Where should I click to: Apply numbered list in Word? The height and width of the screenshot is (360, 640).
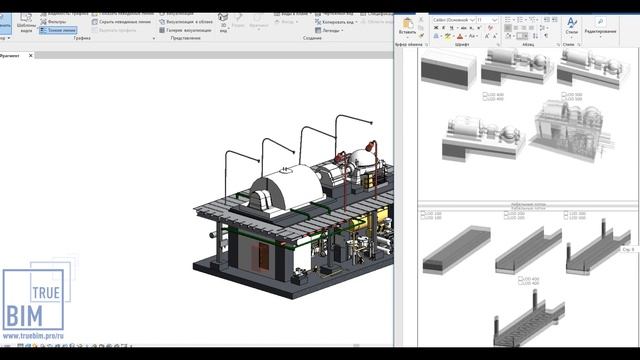(520, 19)
